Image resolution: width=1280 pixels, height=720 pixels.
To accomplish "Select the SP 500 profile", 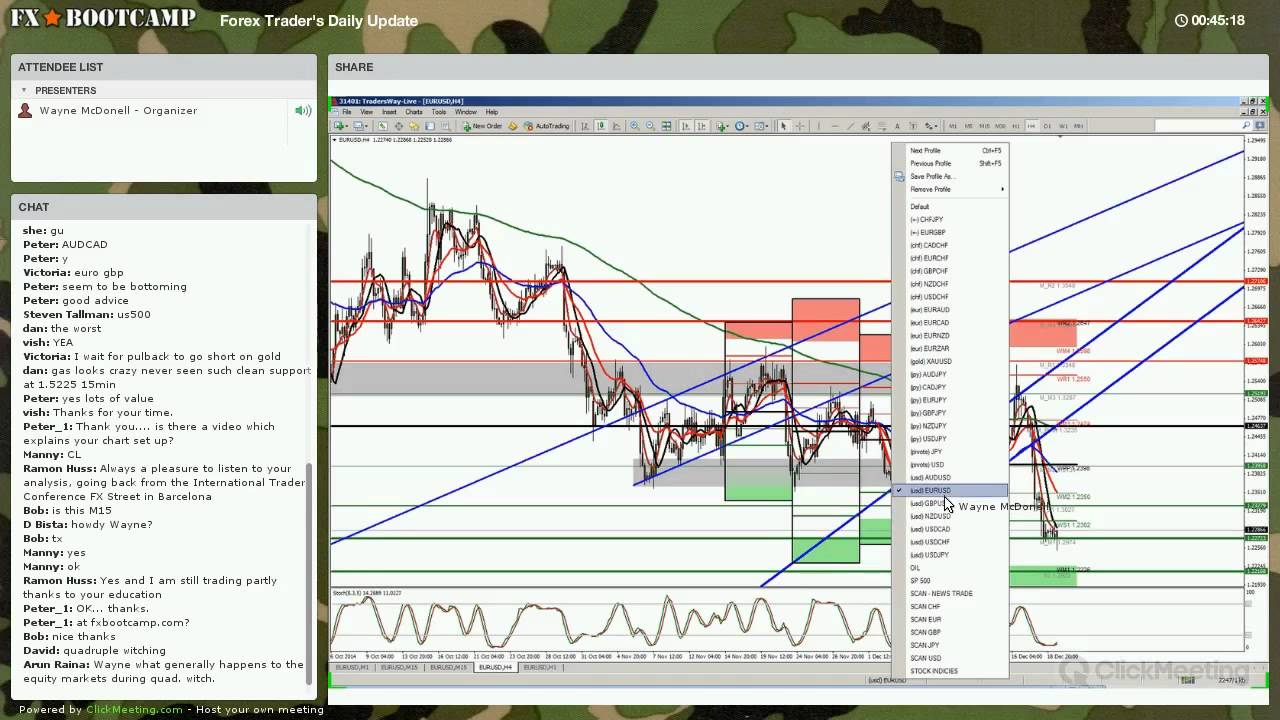I will (x=950, y=581).
